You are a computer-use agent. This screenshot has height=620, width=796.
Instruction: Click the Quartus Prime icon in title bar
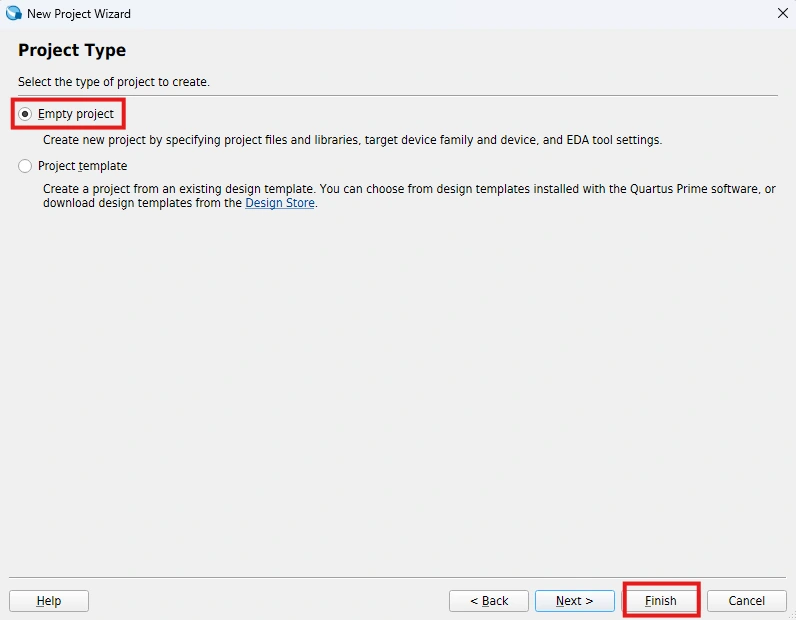coord(14,14)
